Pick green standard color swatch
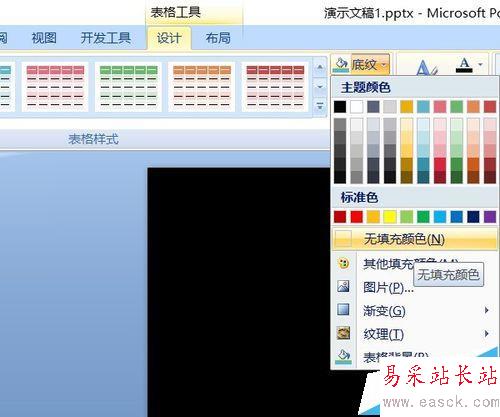 tap(423, 217)
